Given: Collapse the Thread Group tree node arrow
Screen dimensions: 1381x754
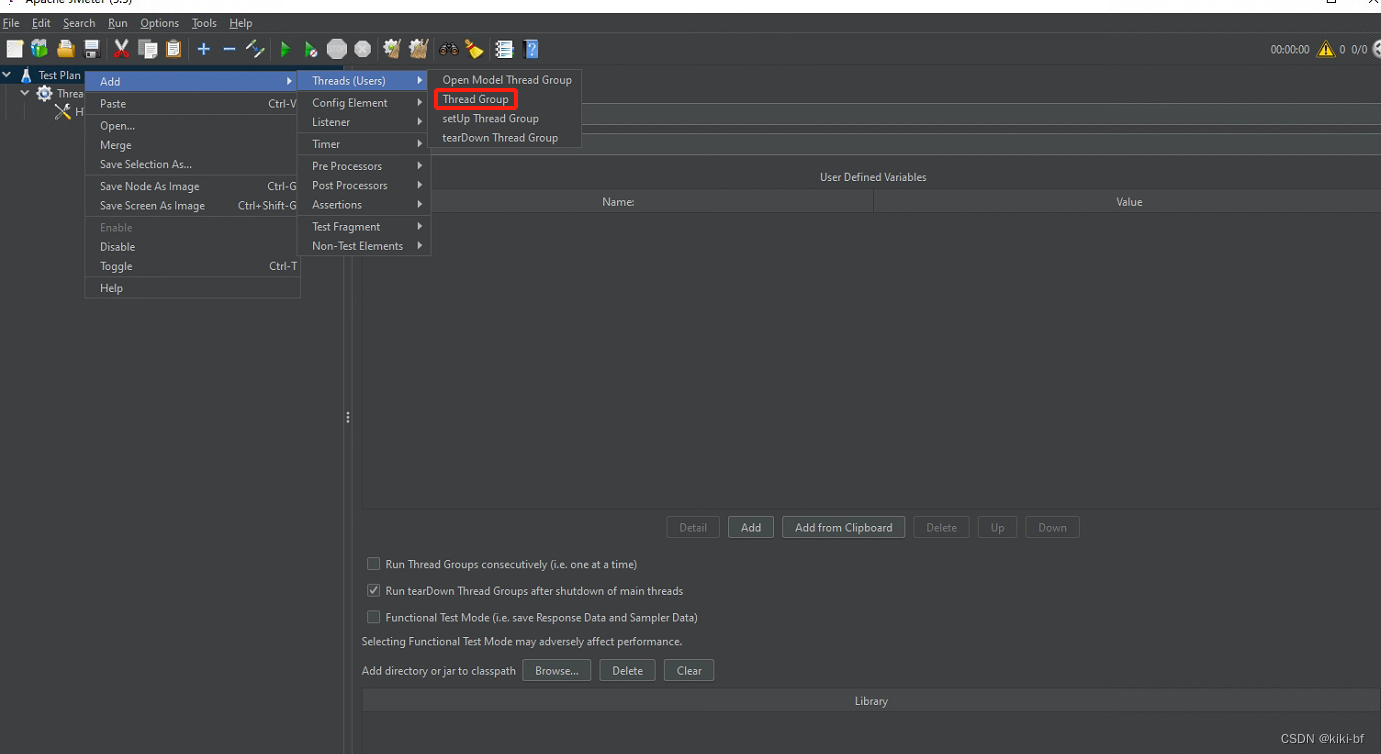Looking at the screenshot, I should [26, 93].
